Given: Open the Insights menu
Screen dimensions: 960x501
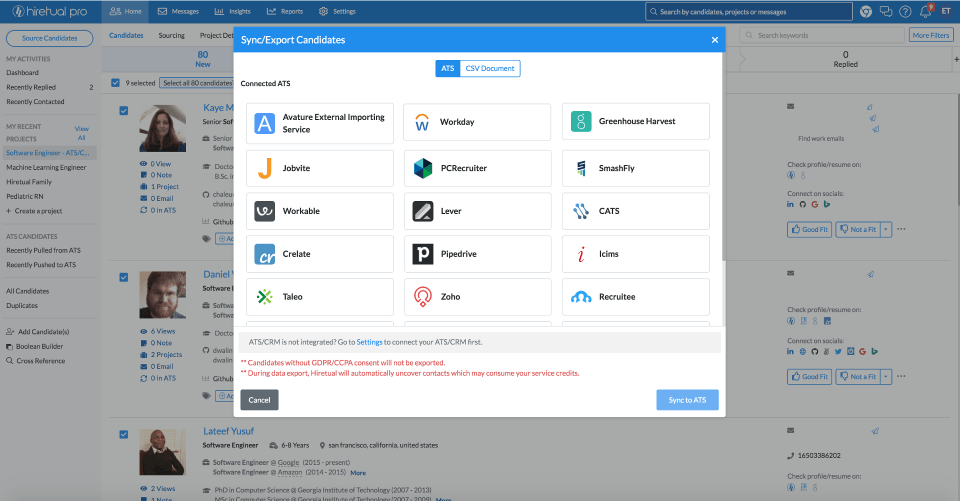Looking at the screenshot, I should point(233,12).
